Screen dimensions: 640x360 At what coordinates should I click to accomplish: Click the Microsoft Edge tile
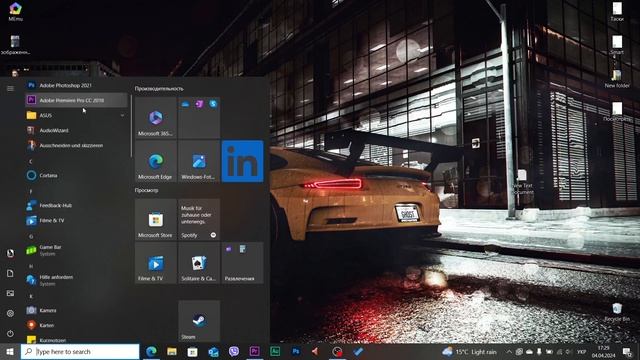pos(156,161)
